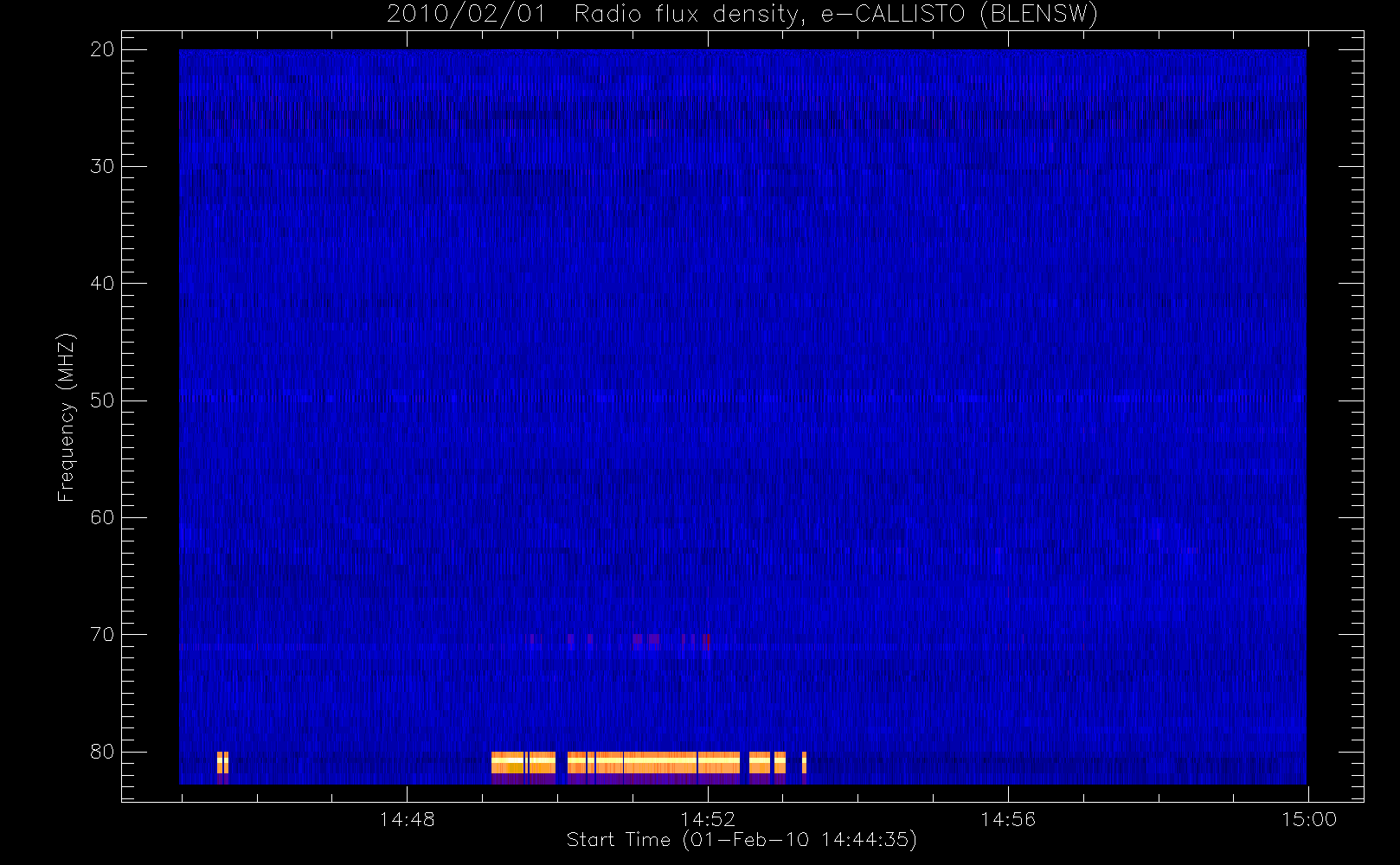Click the 14:48 time tick label
1400x865 pixels.
(407, 819)
